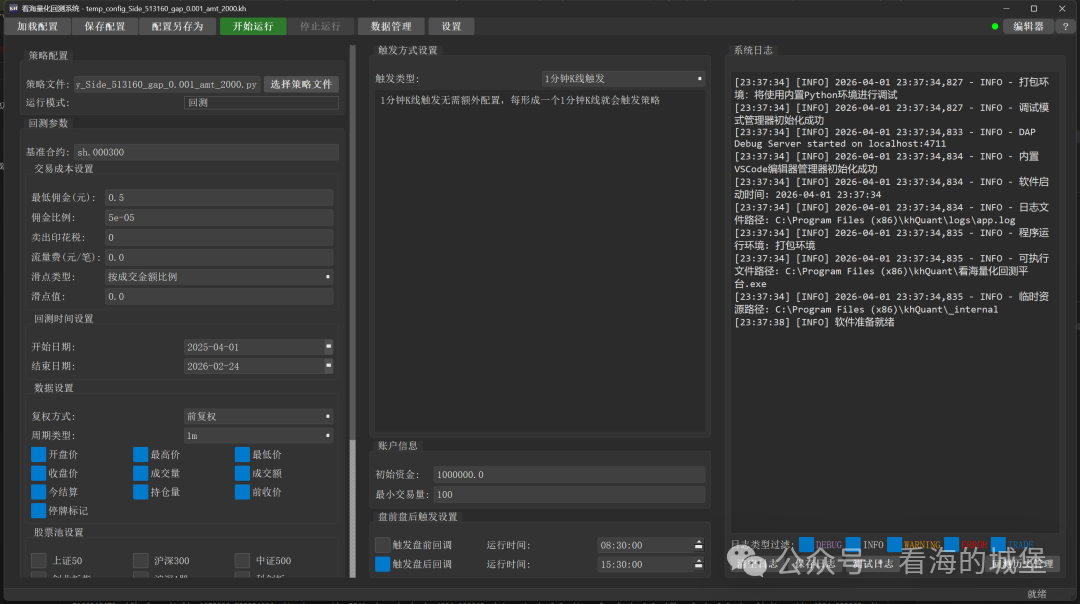Start the run with 开始运行

tap(253, 26)
